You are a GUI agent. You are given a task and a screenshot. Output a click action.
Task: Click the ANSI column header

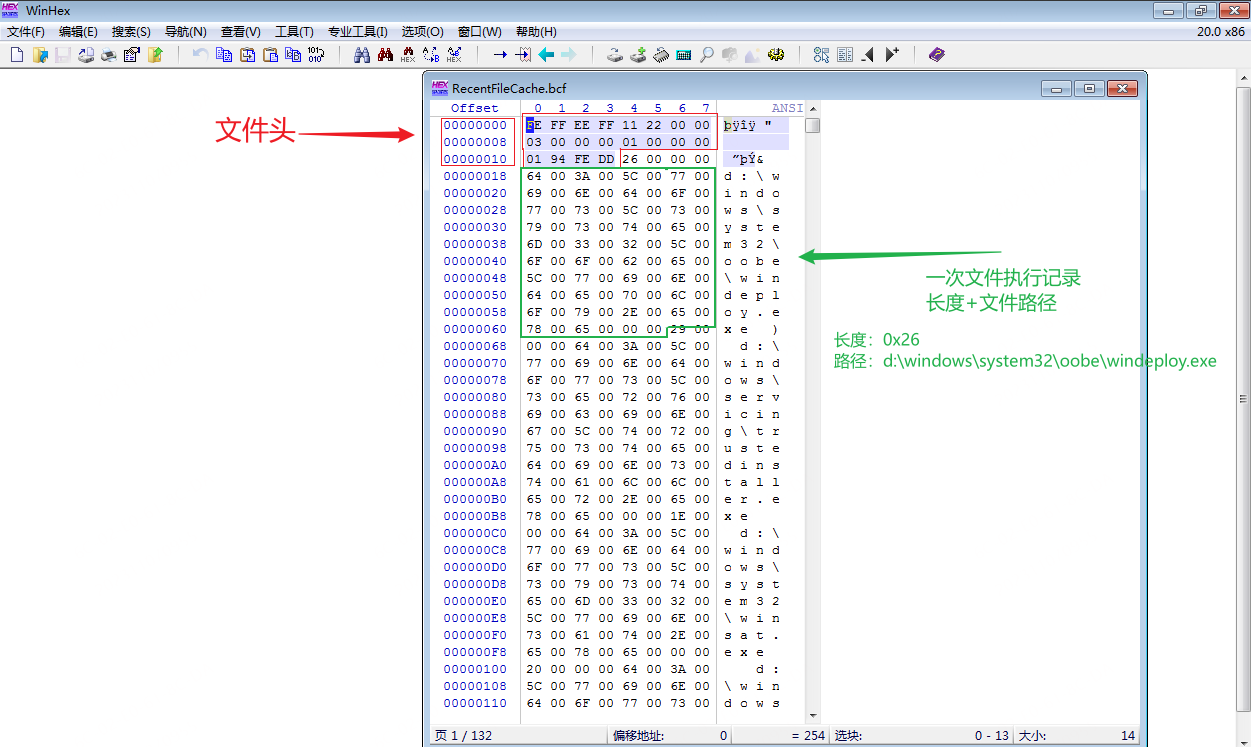click(786, 108)
